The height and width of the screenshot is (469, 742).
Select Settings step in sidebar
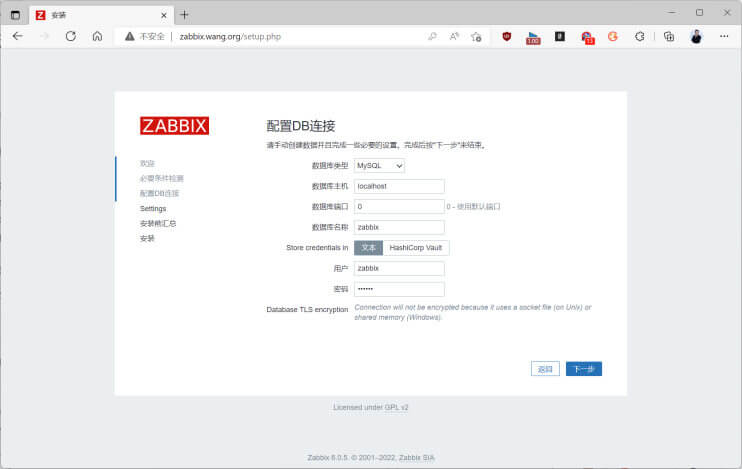pyautogui.click(x=153, y=208)
